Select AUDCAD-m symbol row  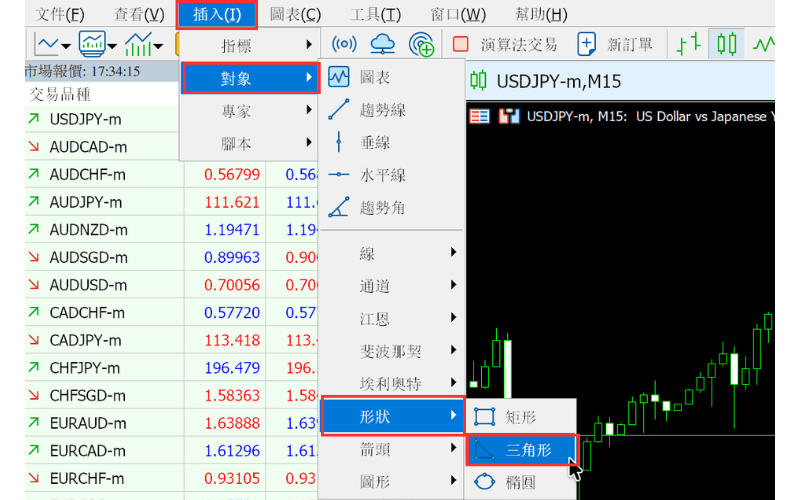point(102,147)
